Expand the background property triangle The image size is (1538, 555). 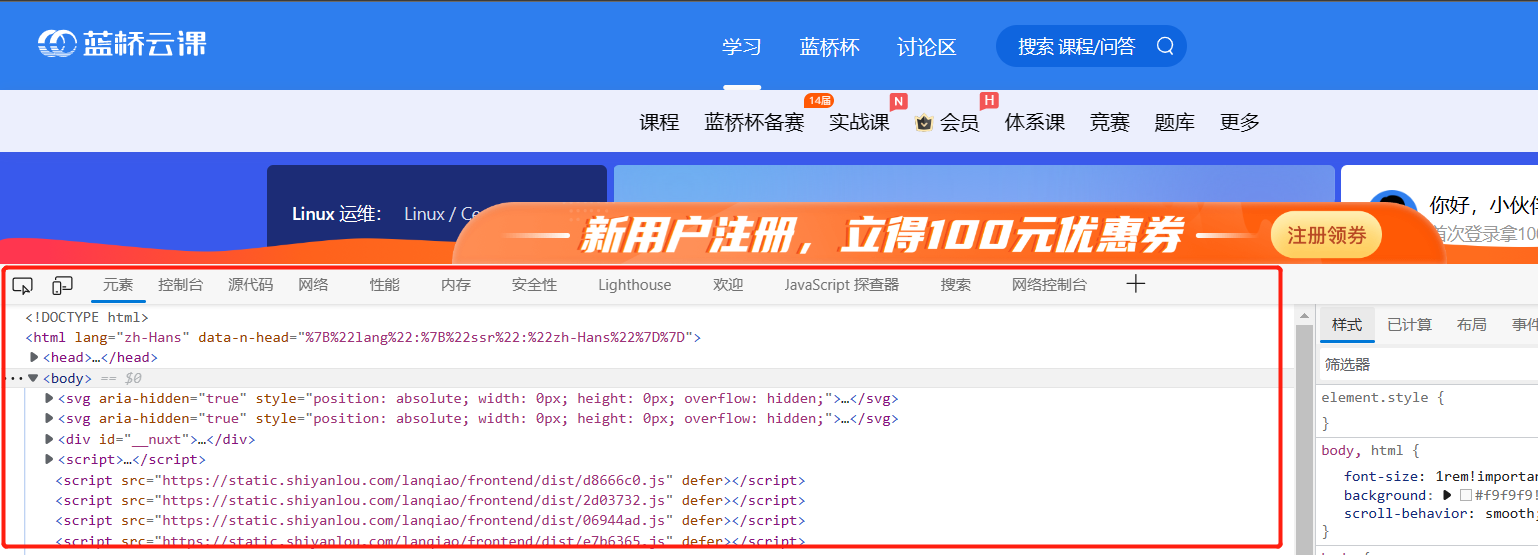point(1446,495)
